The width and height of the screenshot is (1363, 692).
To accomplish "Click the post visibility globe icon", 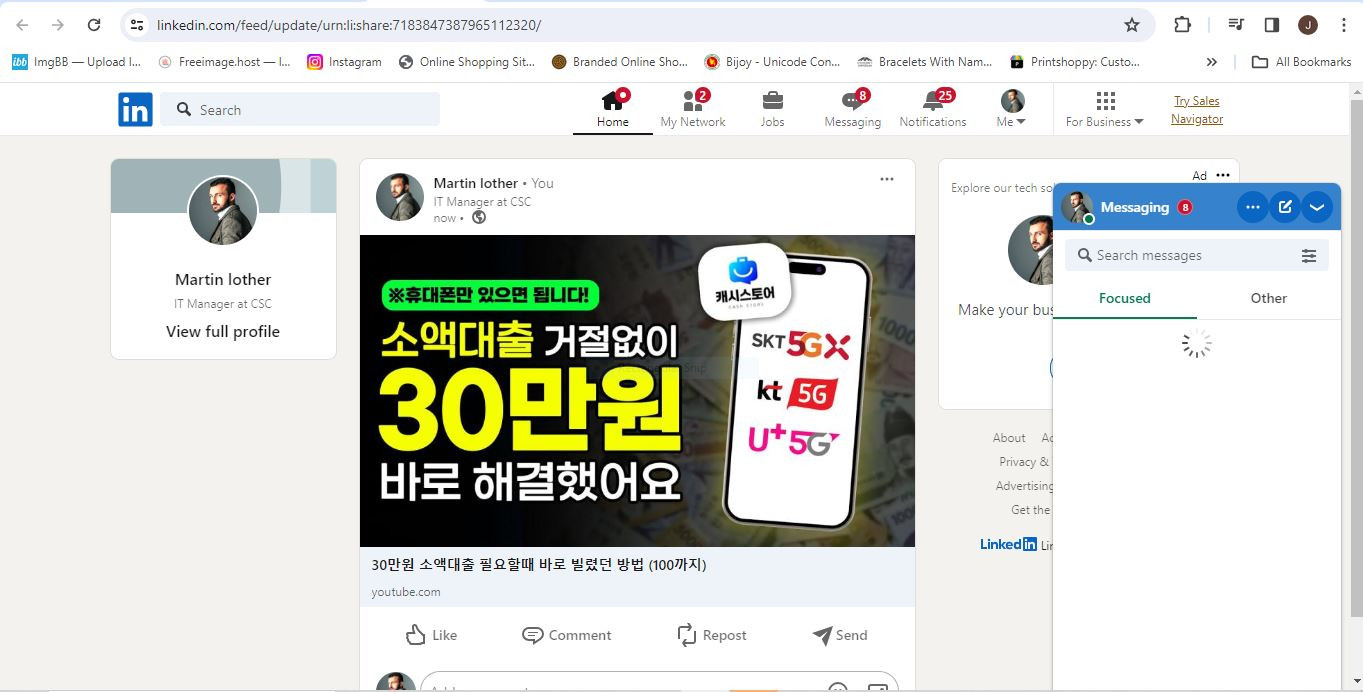I will (x=479, y=217).
